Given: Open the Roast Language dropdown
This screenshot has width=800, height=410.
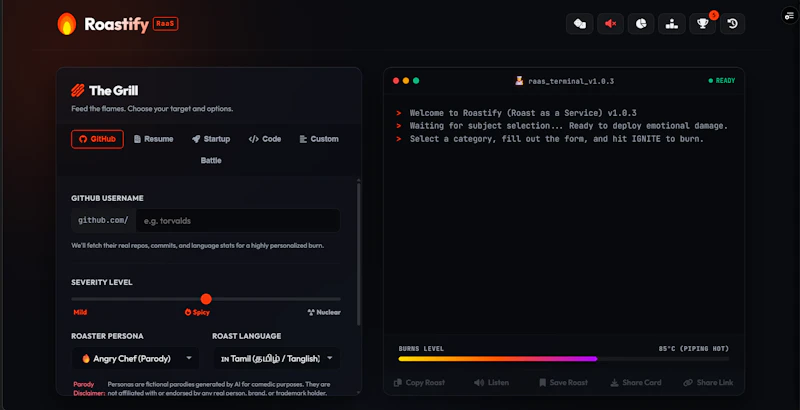Looking at the screenshot, I should pyautogui.click(x=276, y=358).
